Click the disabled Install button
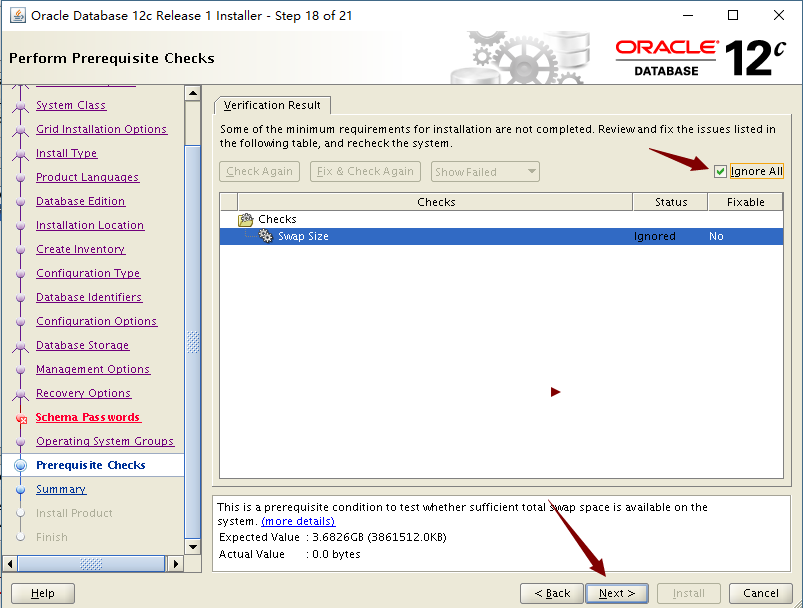Viewport: 803px width, 608px height. 688,593
